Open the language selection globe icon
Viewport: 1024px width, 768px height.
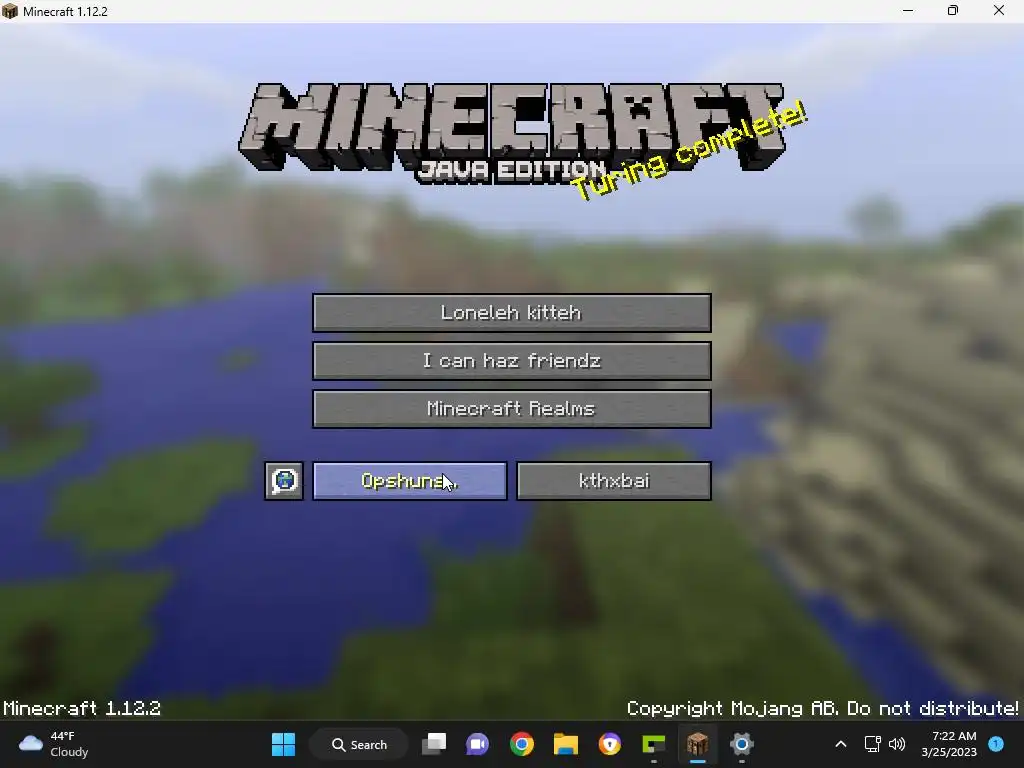(284, 481)
